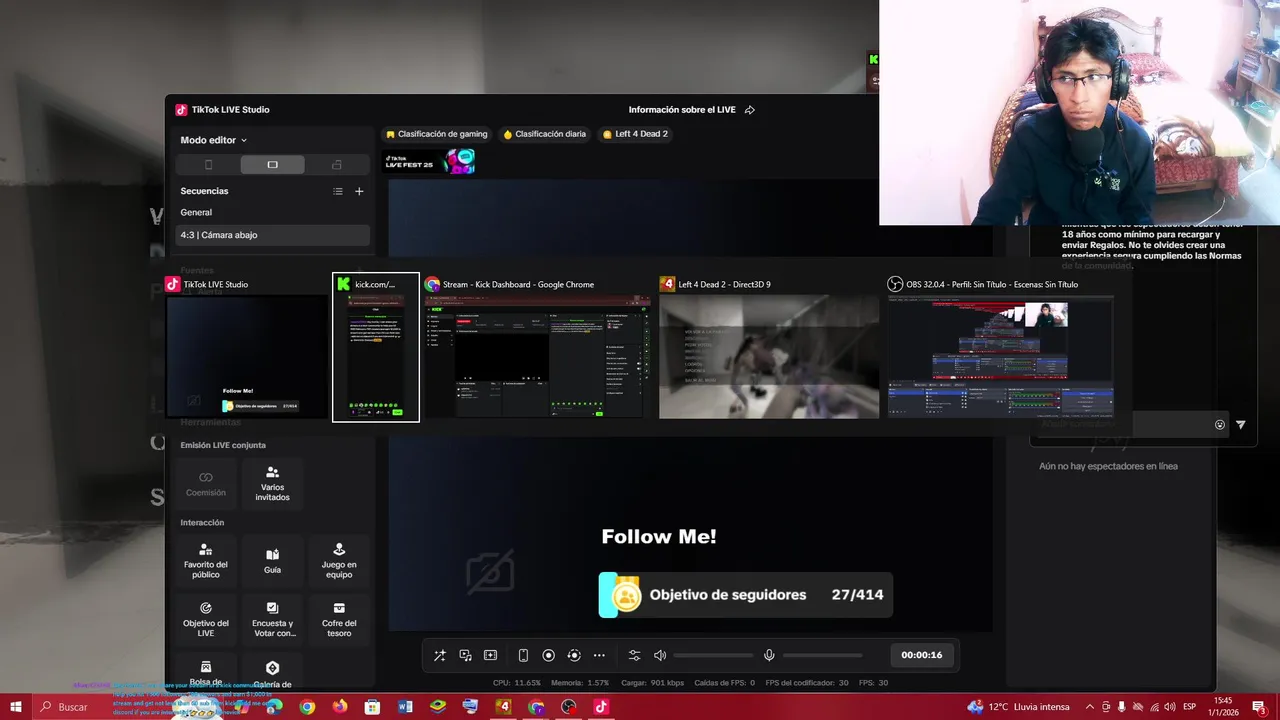Click the TikTok LIVE Fest 25 banner

tap(429, 161)
